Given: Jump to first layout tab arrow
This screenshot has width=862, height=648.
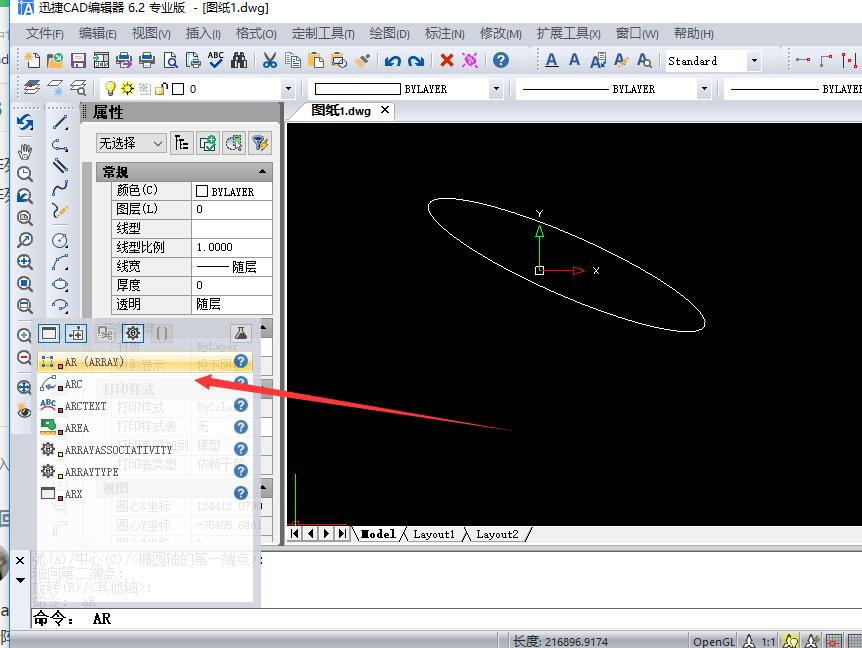Looking at the screenshot, I should pos(295,533).
